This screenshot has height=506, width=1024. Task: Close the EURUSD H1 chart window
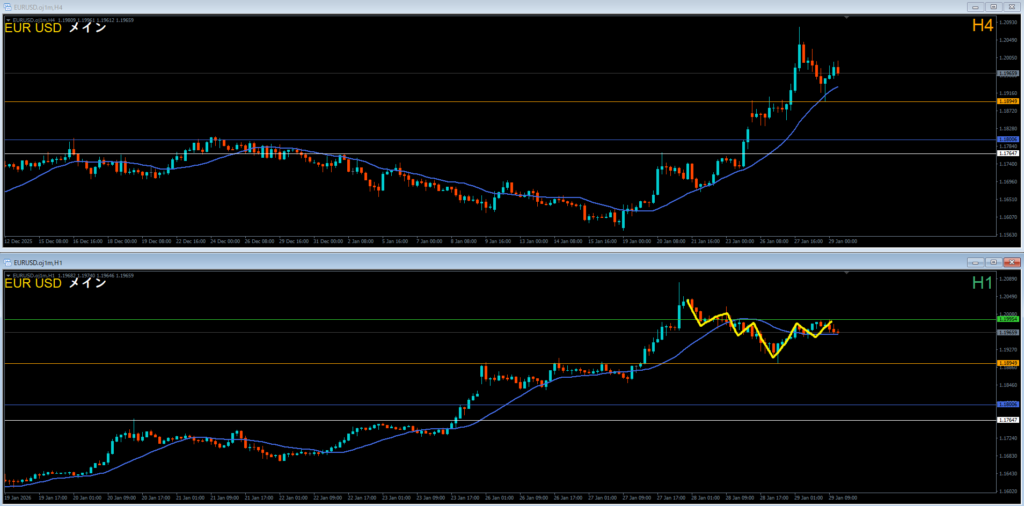point(1010,261)
